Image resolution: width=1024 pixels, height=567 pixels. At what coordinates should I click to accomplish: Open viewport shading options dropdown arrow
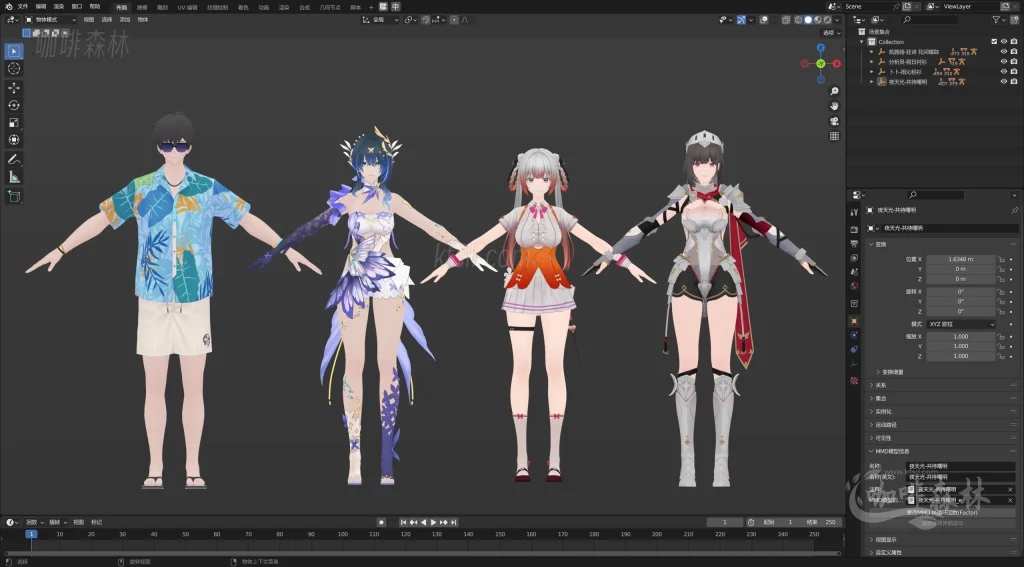coord(837,20)
